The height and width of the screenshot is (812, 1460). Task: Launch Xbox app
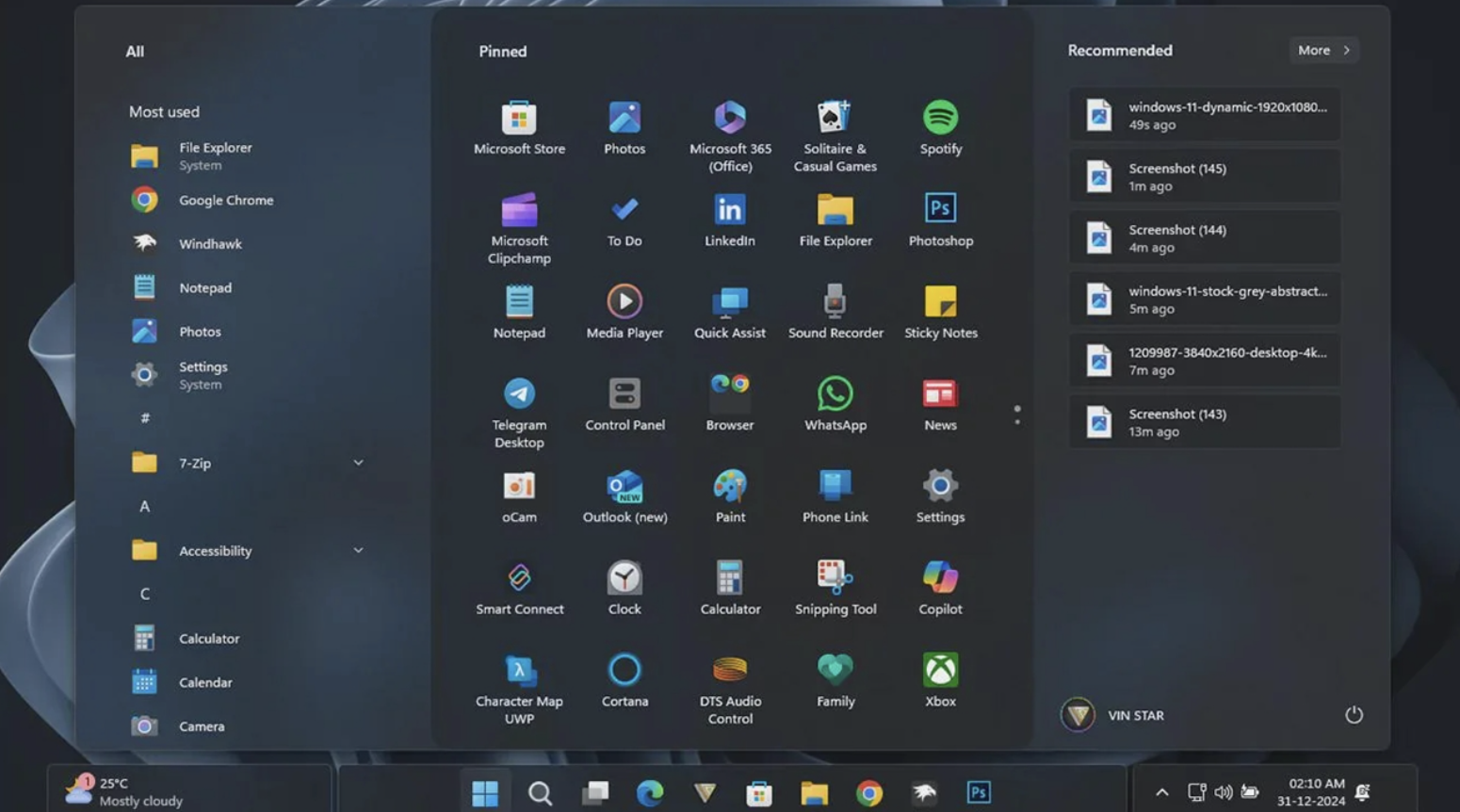[941, 680]
